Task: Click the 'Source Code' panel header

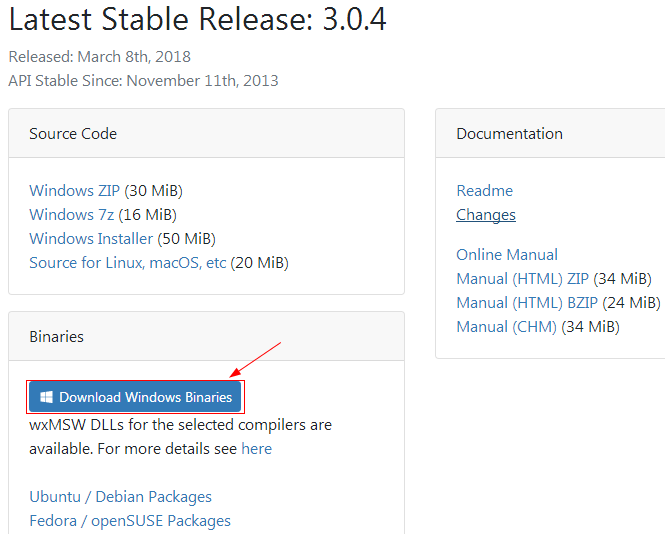Action: pyautogui.click(x=207, y=133)
